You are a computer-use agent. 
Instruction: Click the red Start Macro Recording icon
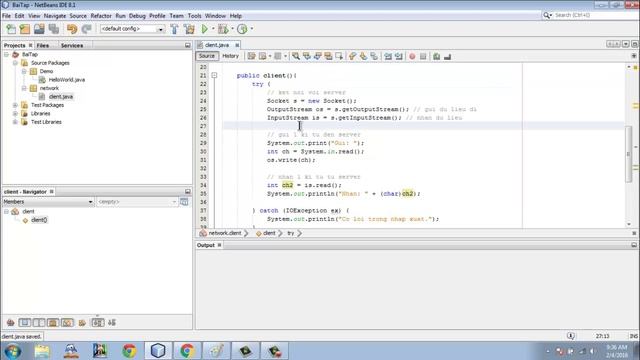coord(412,56)
